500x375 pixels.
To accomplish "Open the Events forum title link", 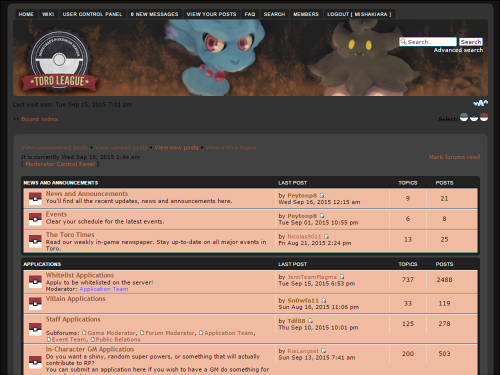I will [x=56, y=214].
